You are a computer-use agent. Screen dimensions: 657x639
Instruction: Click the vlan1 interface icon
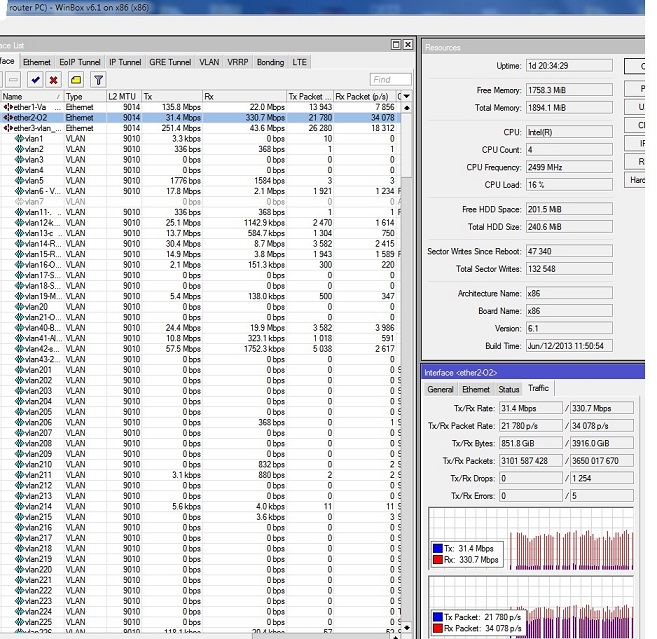pos(19,139)
